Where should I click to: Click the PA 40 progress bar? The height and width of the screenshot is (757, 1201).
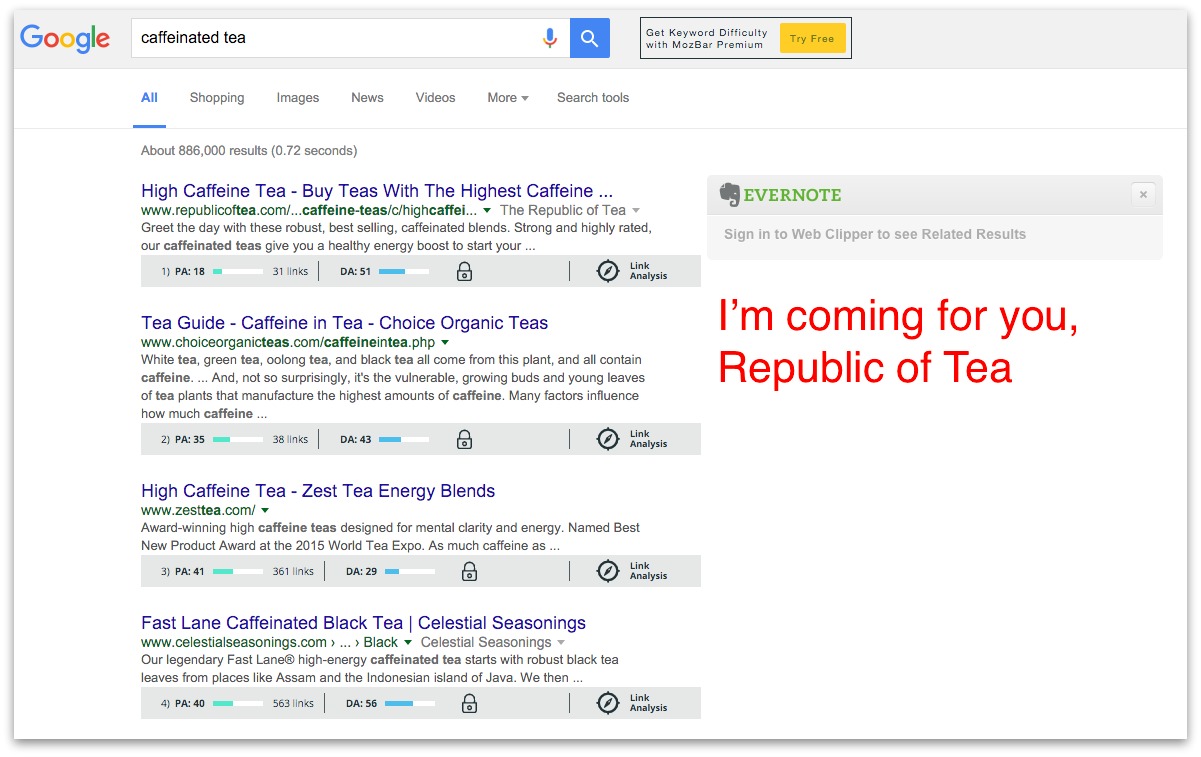tap(238, 703)
